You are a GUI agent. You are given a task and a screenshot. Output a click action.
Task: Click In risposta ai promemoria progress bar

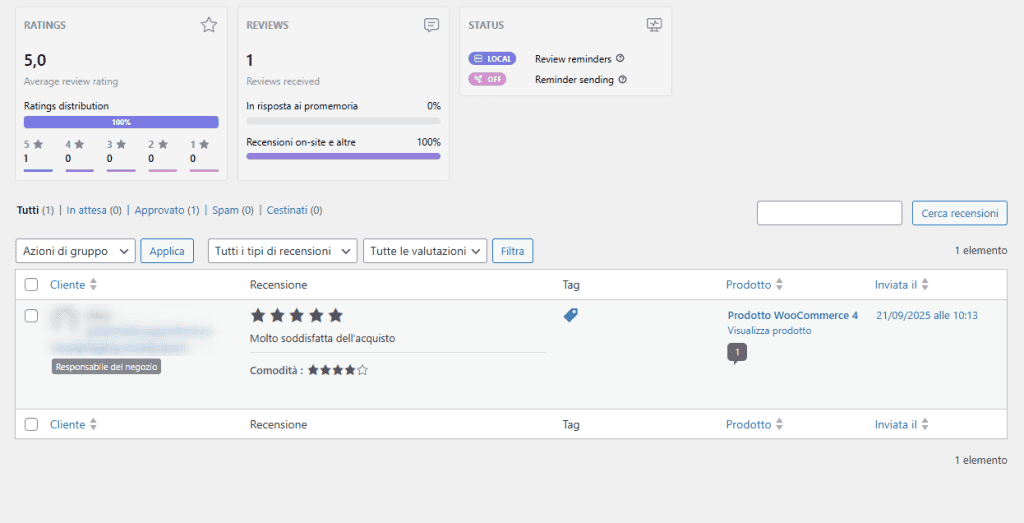344,121
